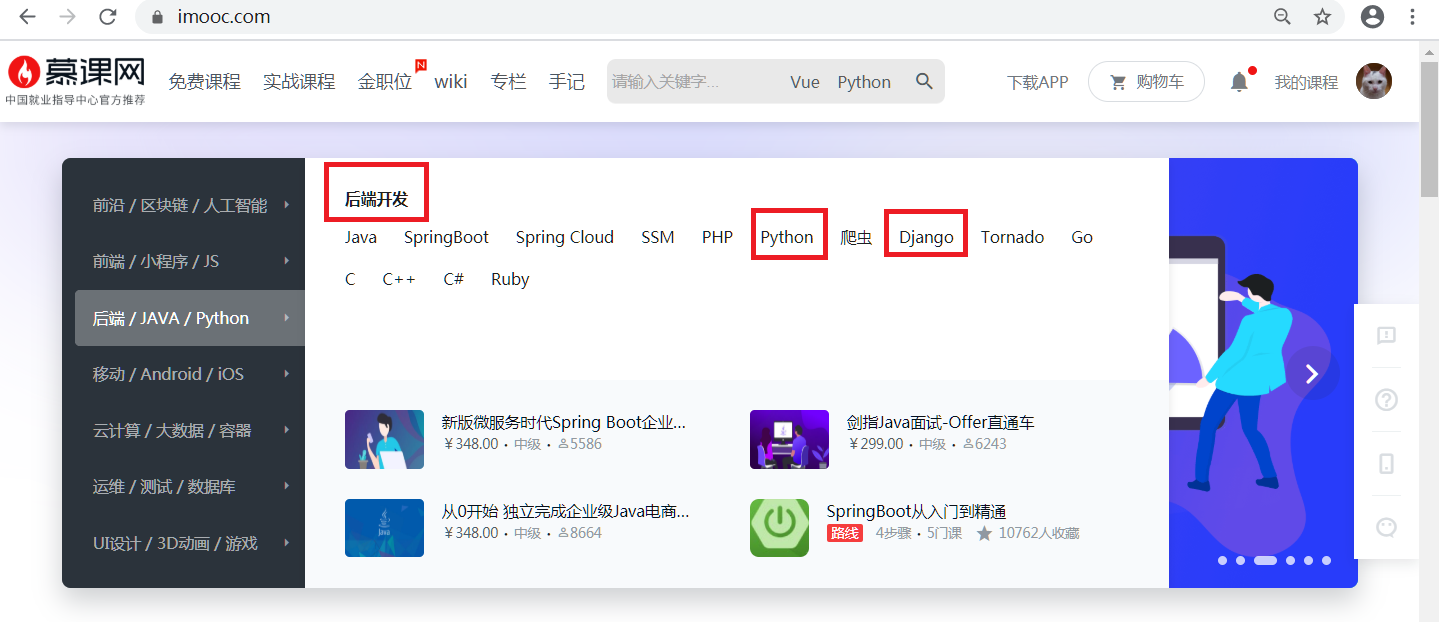Select the 爬虫 topic link
Viewport: 1439px width, 622px height.
pos(857,237)
